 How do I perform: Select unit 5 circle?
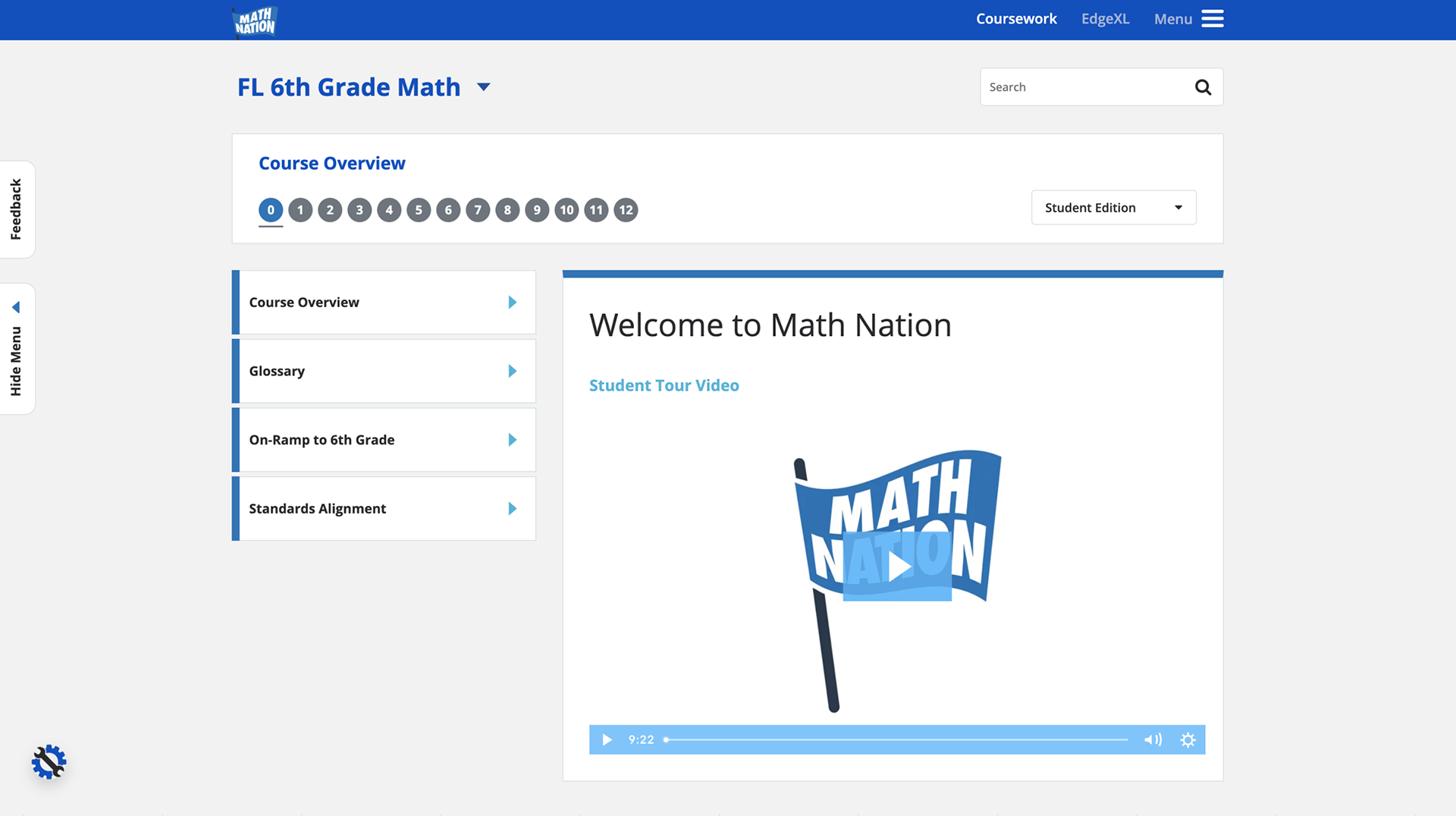(419, 210)
